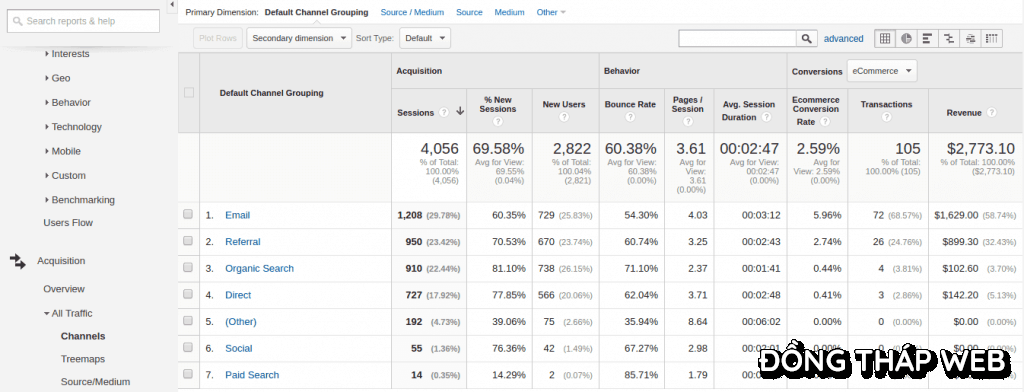This screenshot has height=392, width=1024.
Task: Select the pie chart percentage view icon
Action: click(906, 38)
